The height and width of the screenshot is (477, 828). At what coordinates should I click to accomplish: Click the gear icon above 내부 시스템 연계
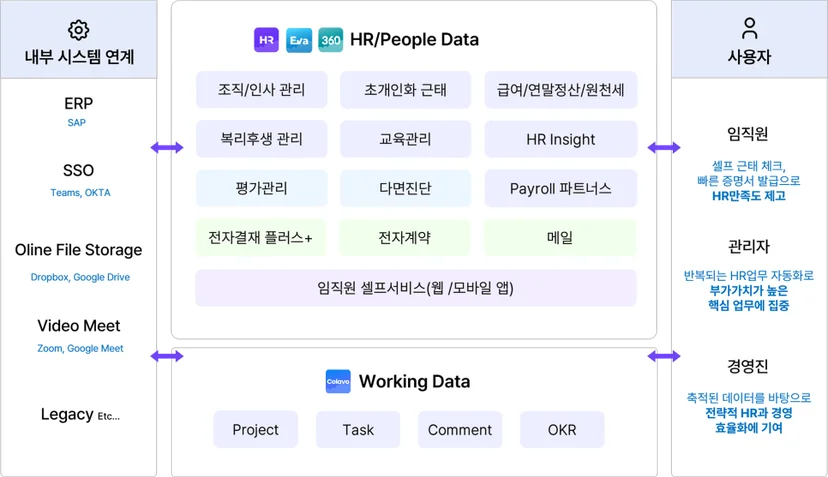(x=79, y=30)
